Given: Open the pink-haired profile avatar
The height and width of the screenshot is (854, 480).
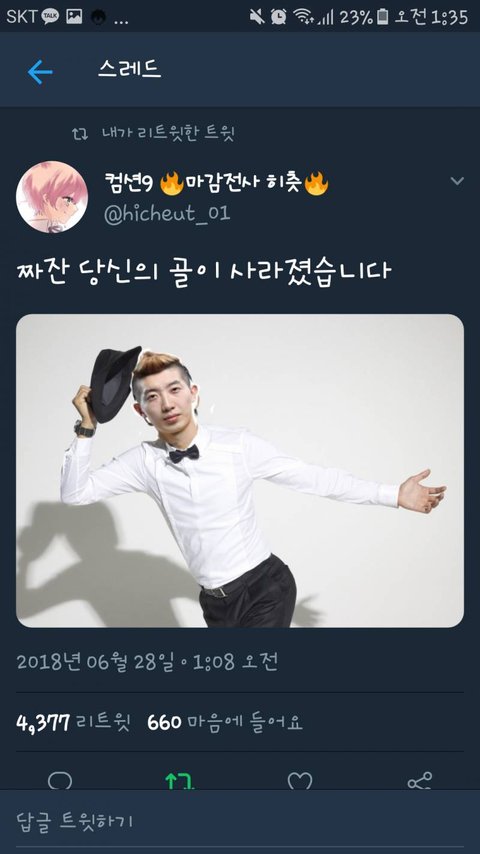Looking at the screenshot, I should 52,197.
